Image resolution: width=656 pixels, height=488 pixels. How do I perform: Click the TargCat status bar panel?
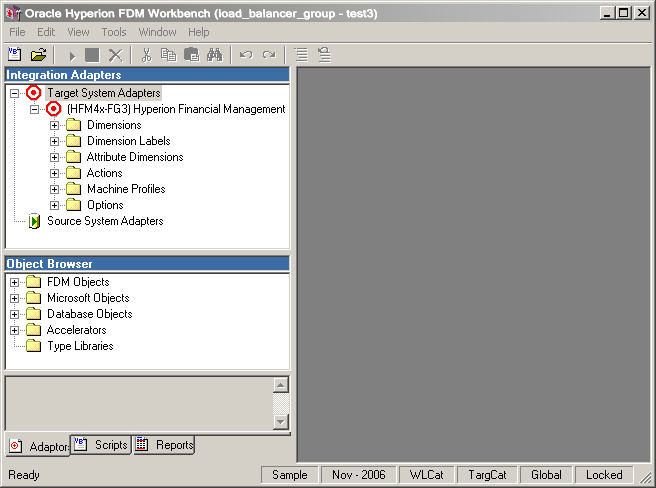pos(487,475)
